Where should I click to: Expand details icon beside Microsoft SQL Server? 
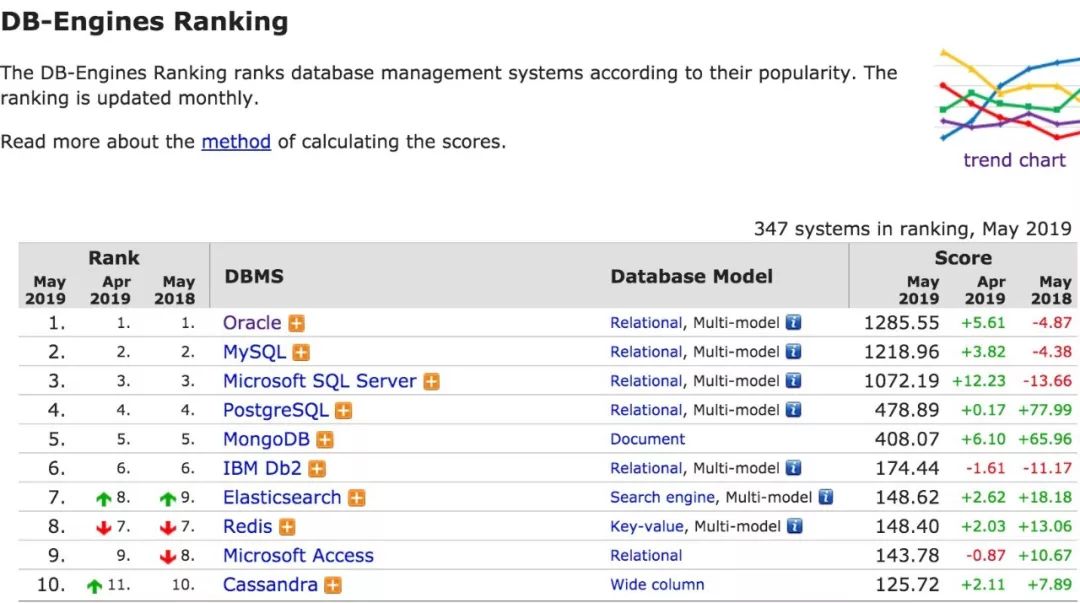(x=431, y=381)
